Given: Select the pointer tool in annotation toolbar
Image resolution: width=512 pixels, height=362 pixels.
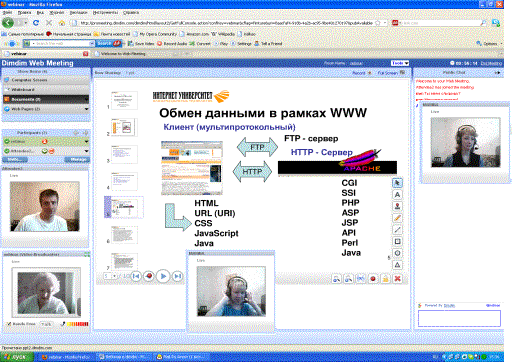Looking at the screenshot, I should [397, 183].
